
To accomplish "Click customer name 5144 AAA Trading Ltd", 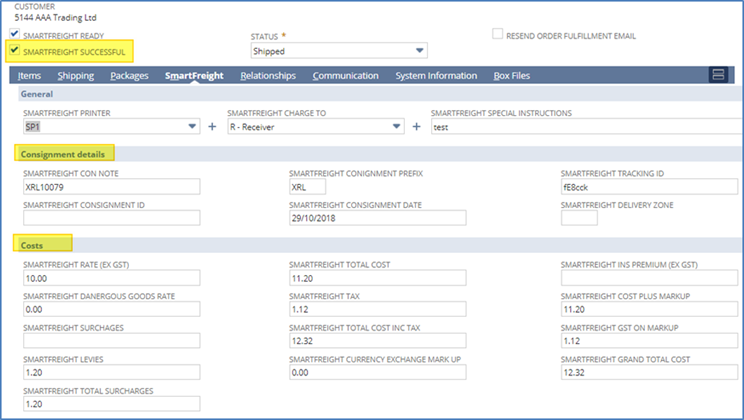I will click(x=56, y=18).
